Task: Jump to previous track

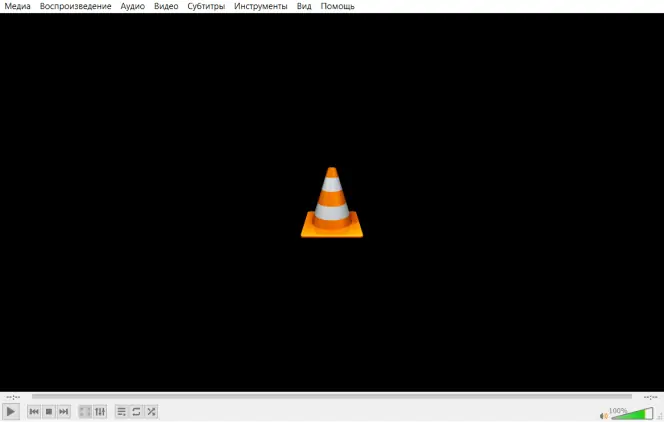Action: [34, 411]
